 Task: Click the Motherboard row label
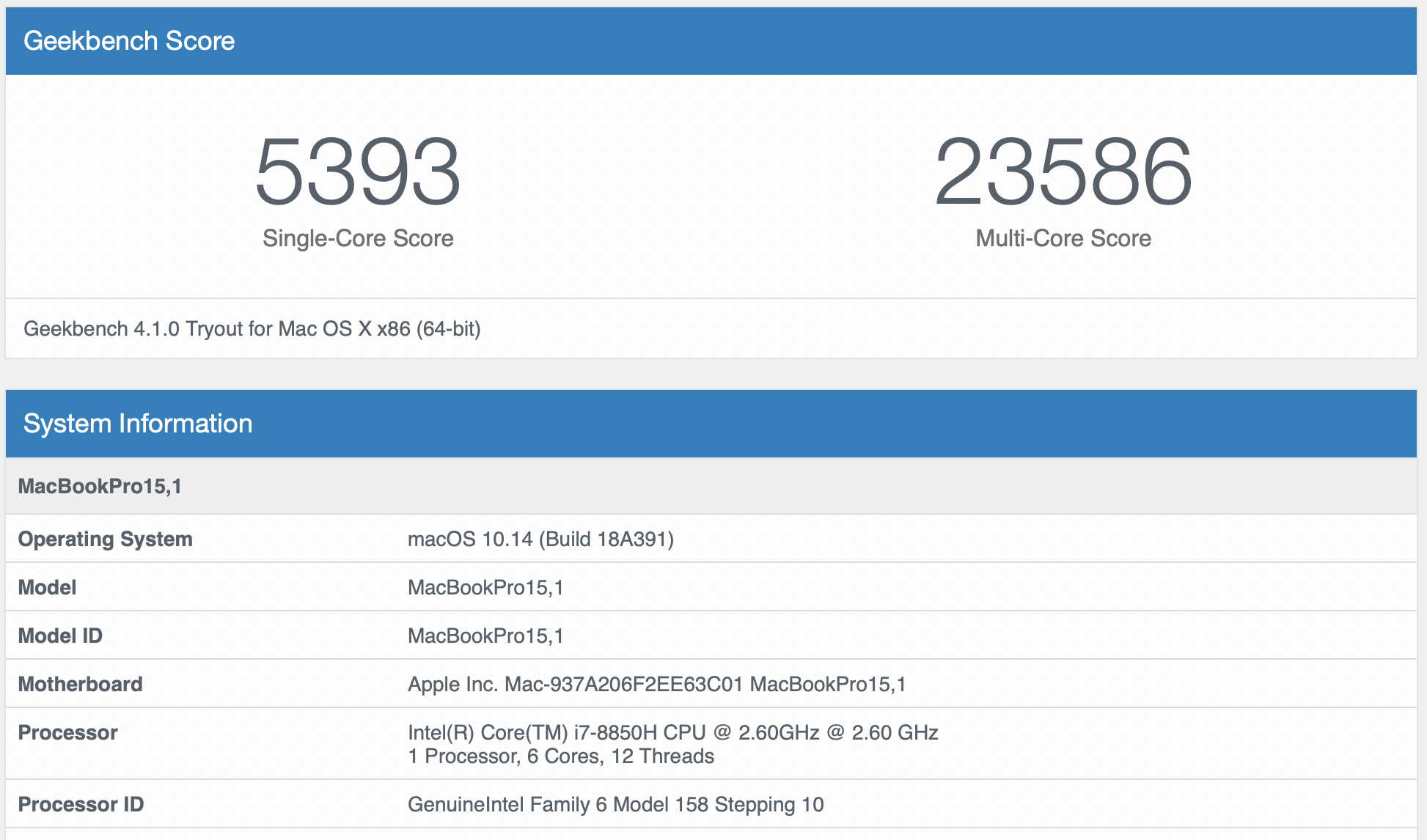pyautogui.click(x=80, y=684)
